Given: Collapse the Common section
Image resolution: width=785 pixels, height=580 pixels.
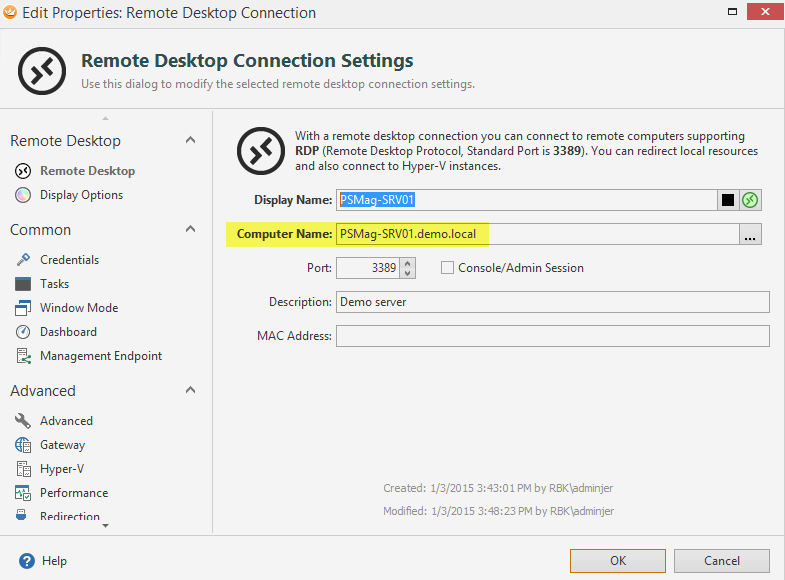Looking at the screenshot, I should (x=191, y=230).
